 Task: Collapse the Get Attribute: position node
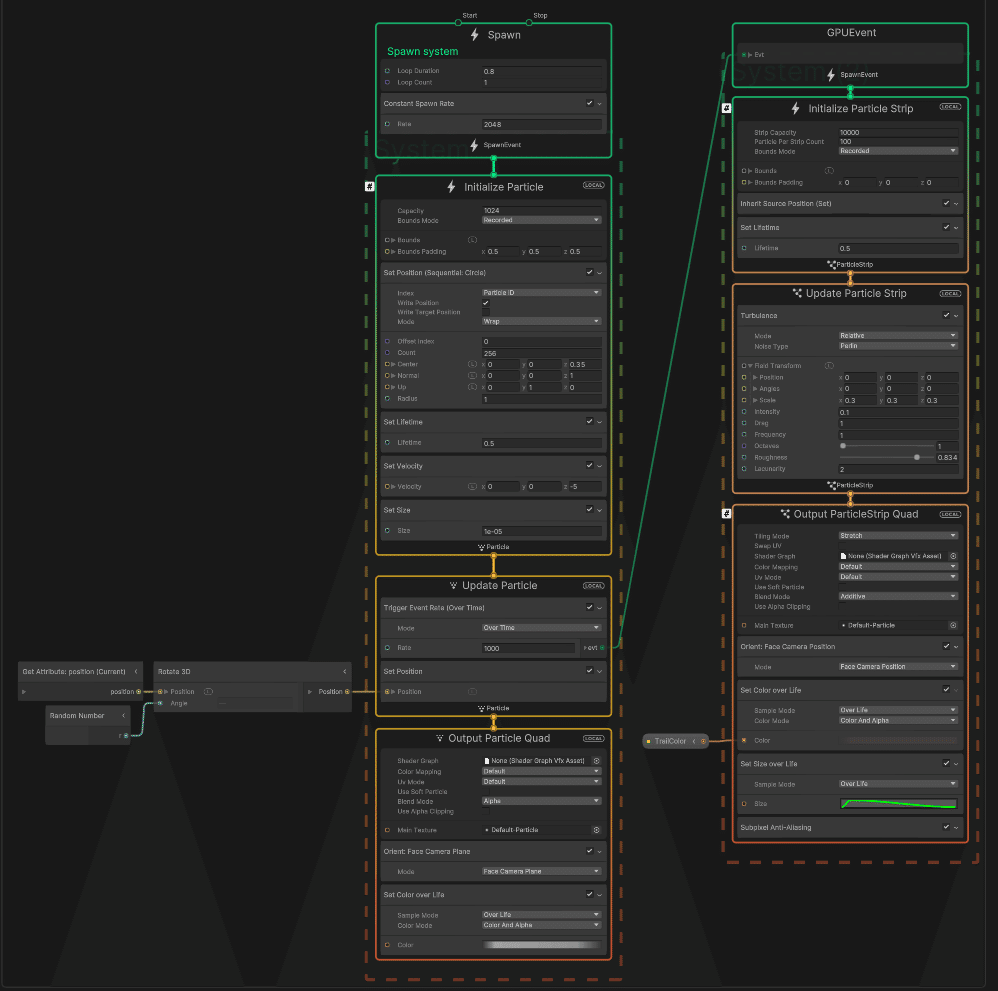136,671
